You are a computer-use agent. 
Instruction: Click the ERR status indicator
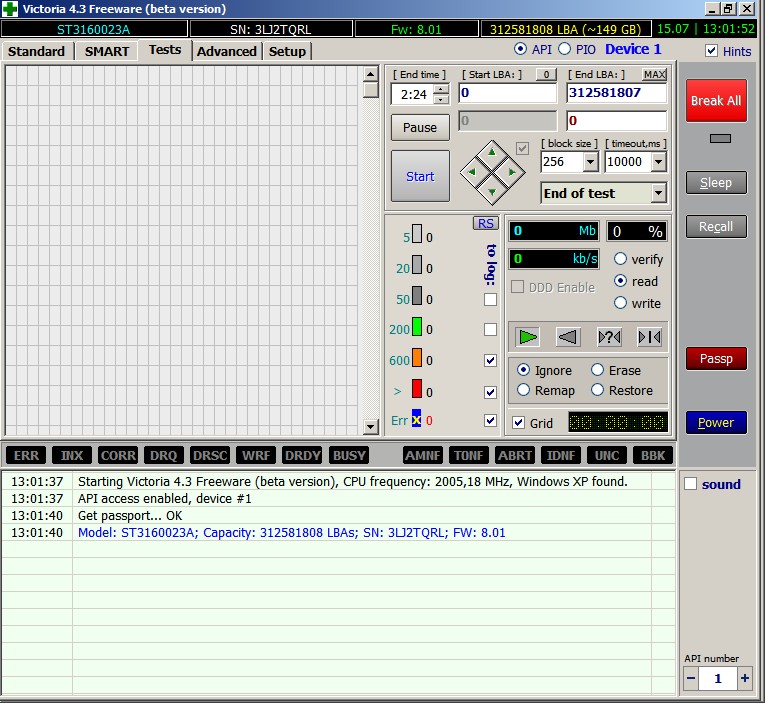[x=26, y=456]
